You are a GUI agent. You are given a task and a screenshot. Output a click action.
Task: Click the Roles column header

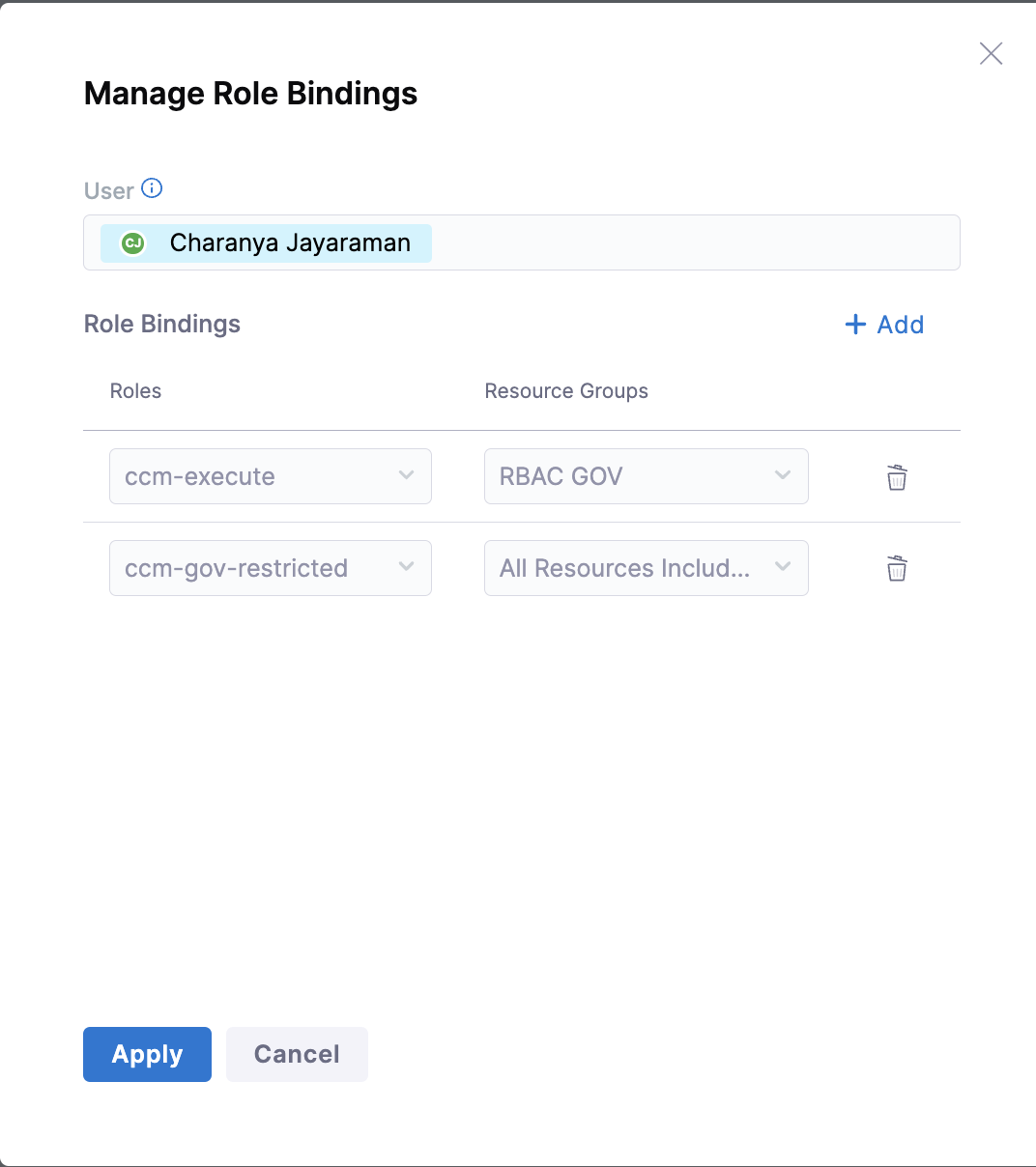[135, 391]
